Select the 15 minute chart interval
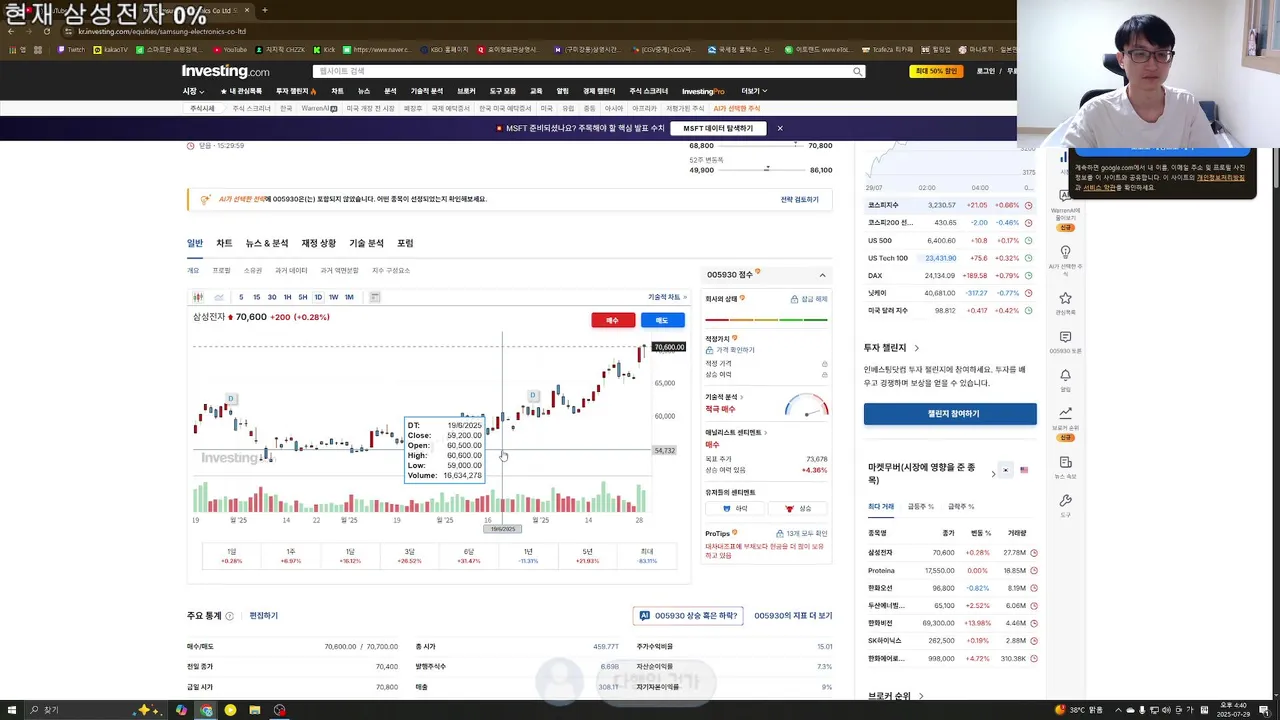 256,297
